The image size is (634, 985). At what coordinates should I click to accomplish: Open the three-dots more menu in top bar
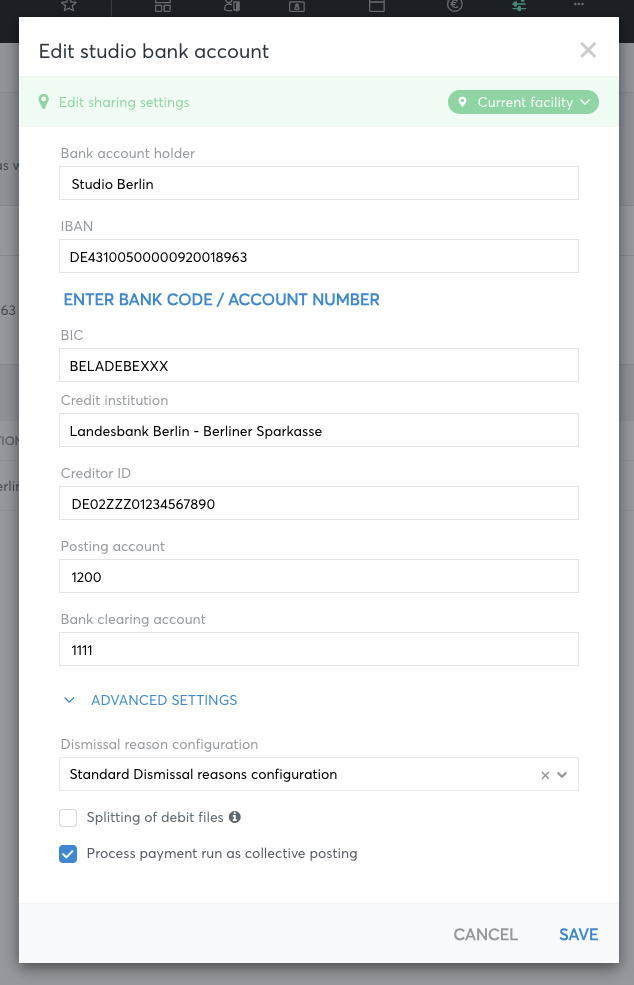click(579, 4)
